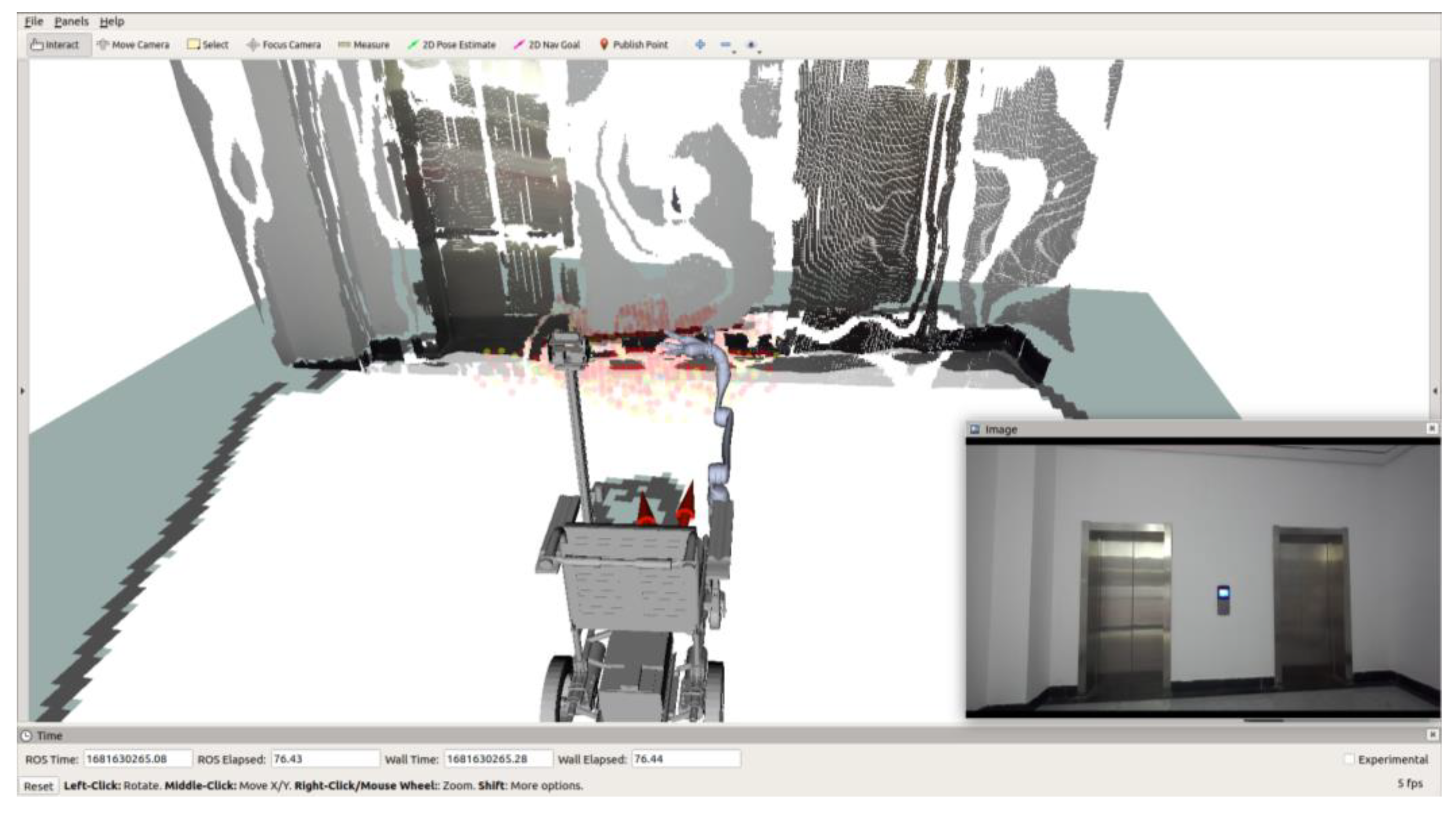
Task: Pick the Measure tool
Action: (364, 45)
